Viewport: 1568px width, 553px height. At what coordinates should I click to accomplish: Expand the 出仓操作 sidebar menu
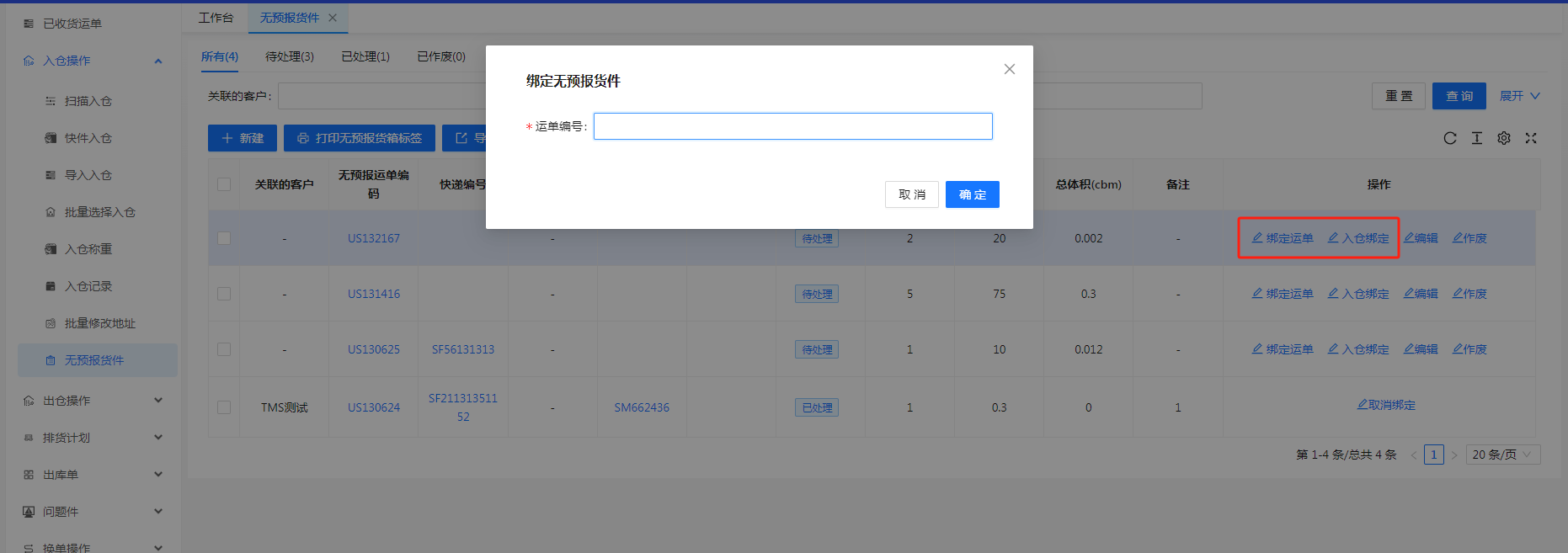[158, 401]
